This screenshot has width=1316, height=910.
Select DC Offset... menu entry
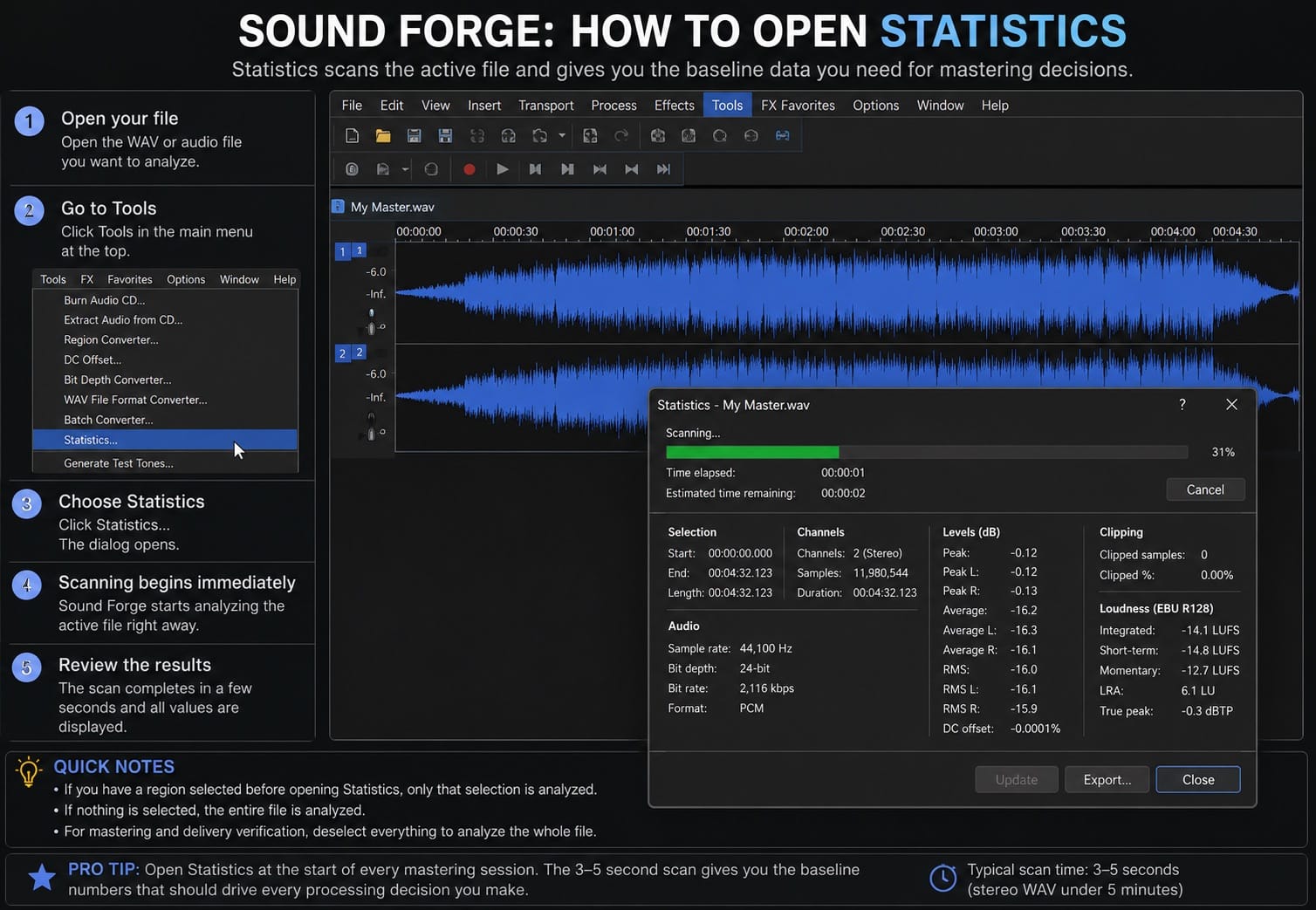click(x=166, y=359)
